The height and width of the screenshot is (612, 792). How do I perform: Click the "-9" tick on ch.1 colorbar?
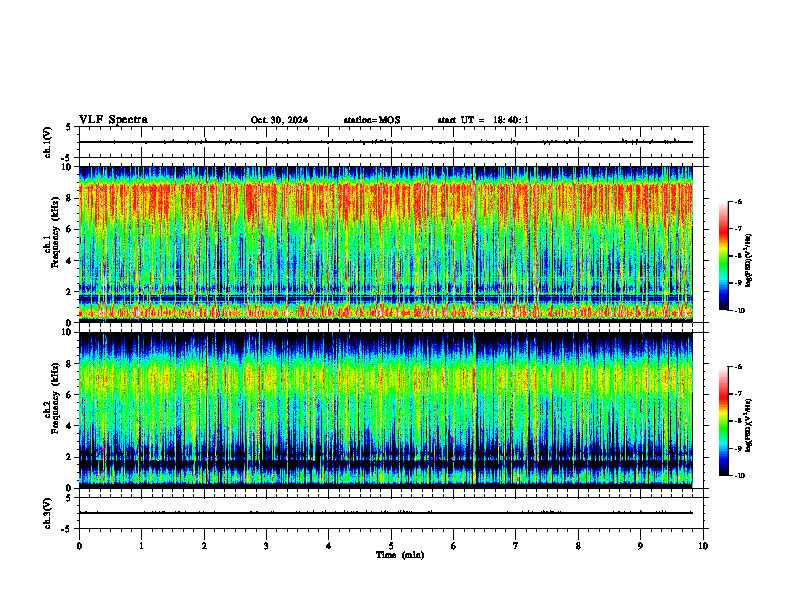click(737, 283)
